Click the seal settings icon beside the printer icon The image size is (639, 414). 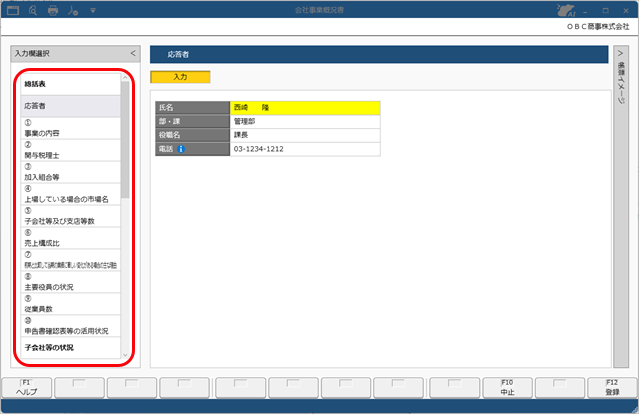pyautogui.click(x=73, y=11)
